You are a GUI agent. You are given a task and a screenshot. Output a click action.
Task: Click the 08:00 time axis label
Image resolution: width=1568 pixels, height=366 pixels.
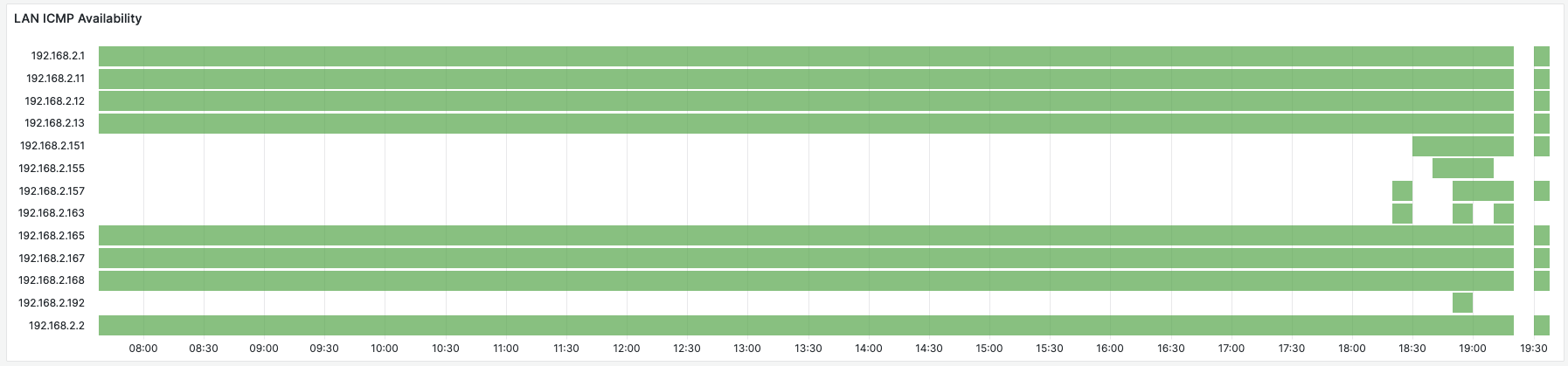click(143, 349)
